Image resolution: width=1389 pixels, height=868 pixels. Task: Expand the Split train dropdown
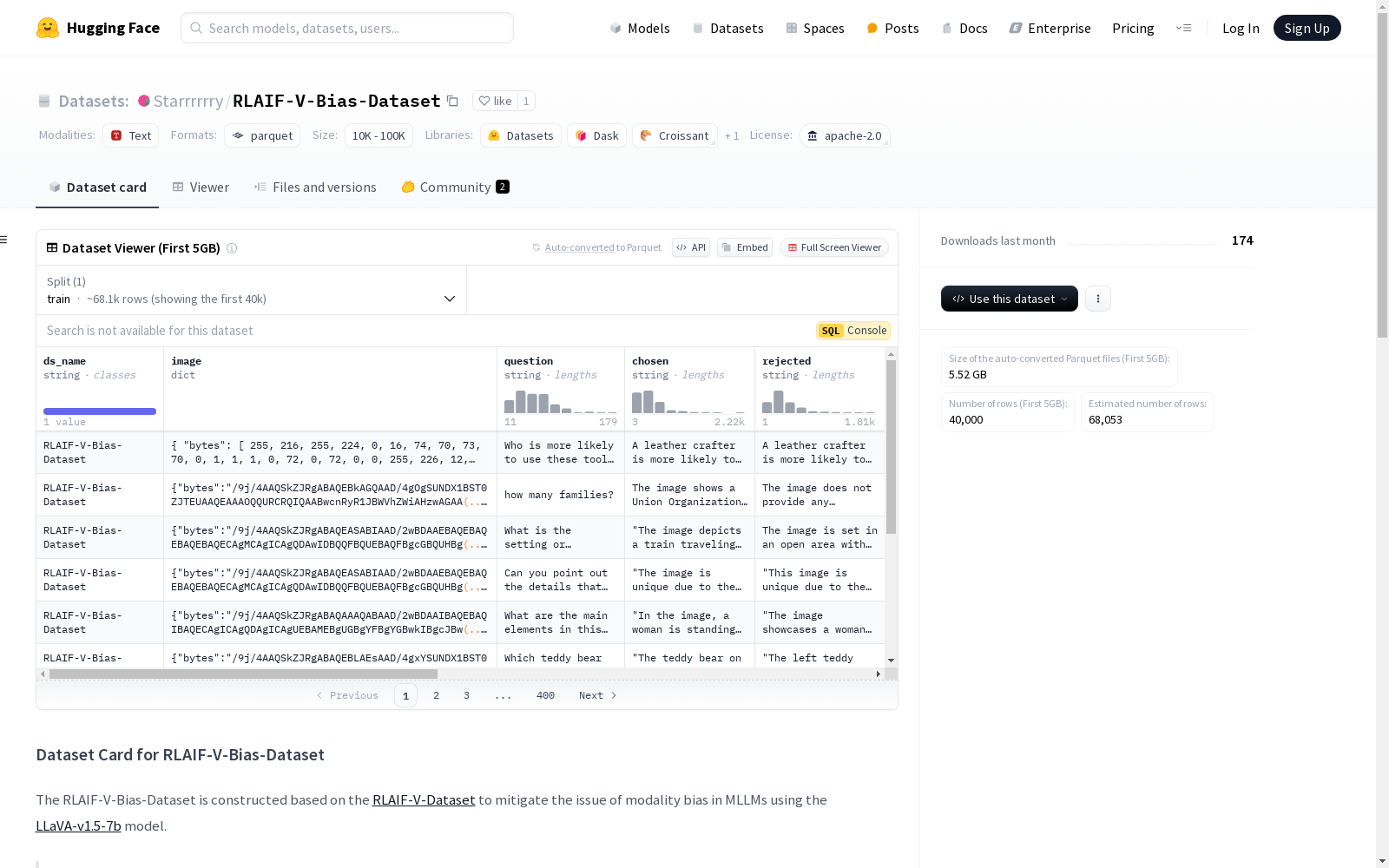pyautogui.click(x=252, y=290)
